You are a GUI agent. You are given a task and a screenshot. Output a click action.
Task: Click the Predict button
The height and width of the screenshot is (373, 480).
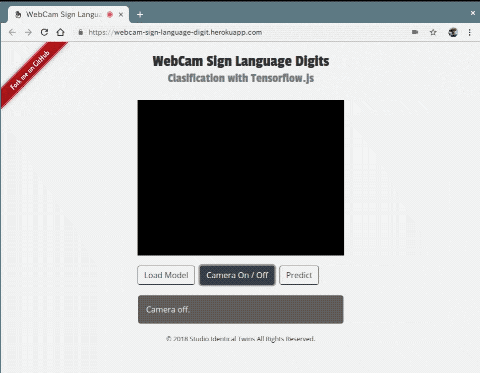pos(299,275)
